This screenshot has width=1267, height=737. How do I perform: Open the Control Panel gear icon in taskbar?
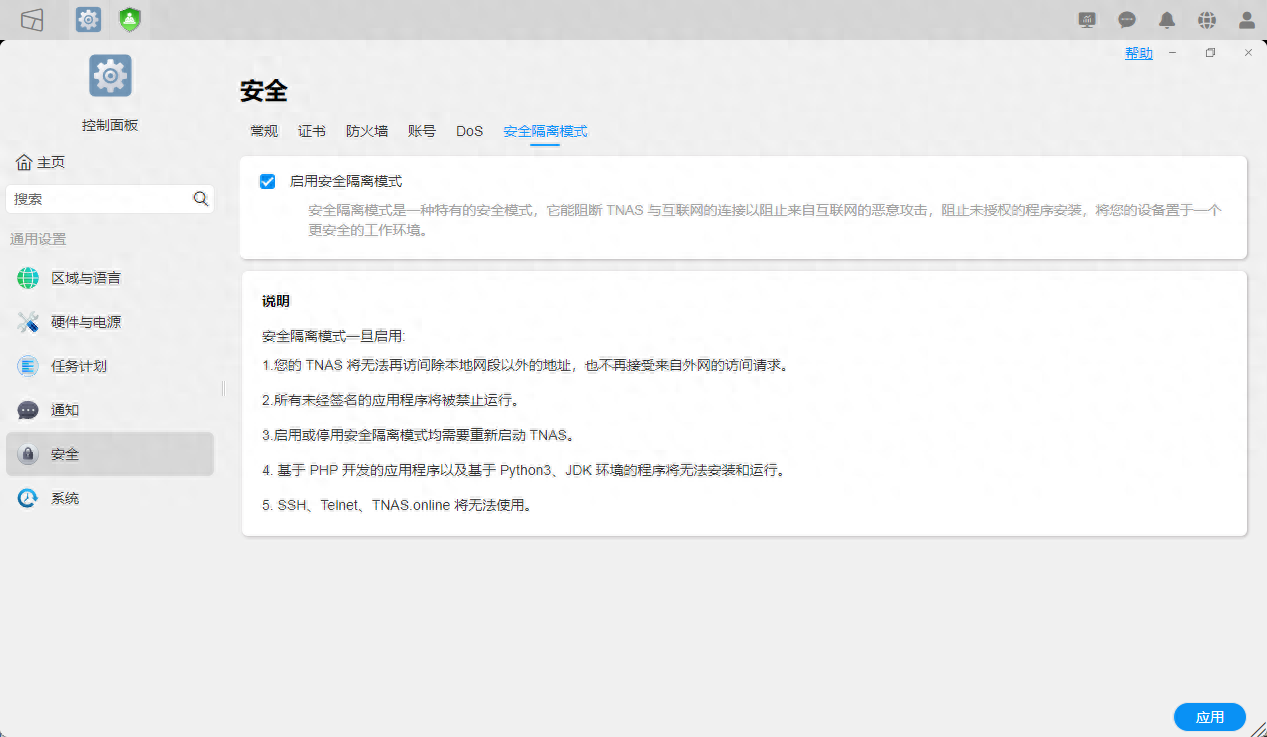coord(87,18)
